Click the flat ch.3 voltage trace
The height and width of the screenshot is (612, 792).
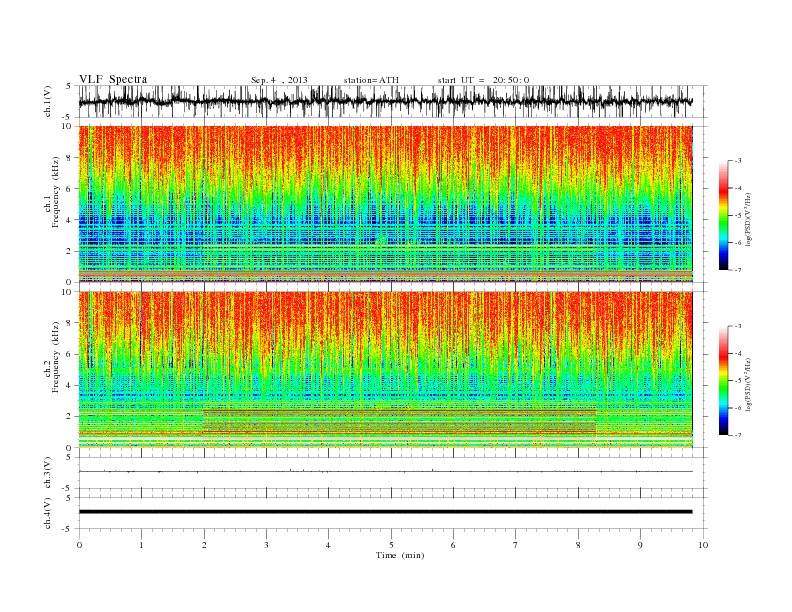385,471
